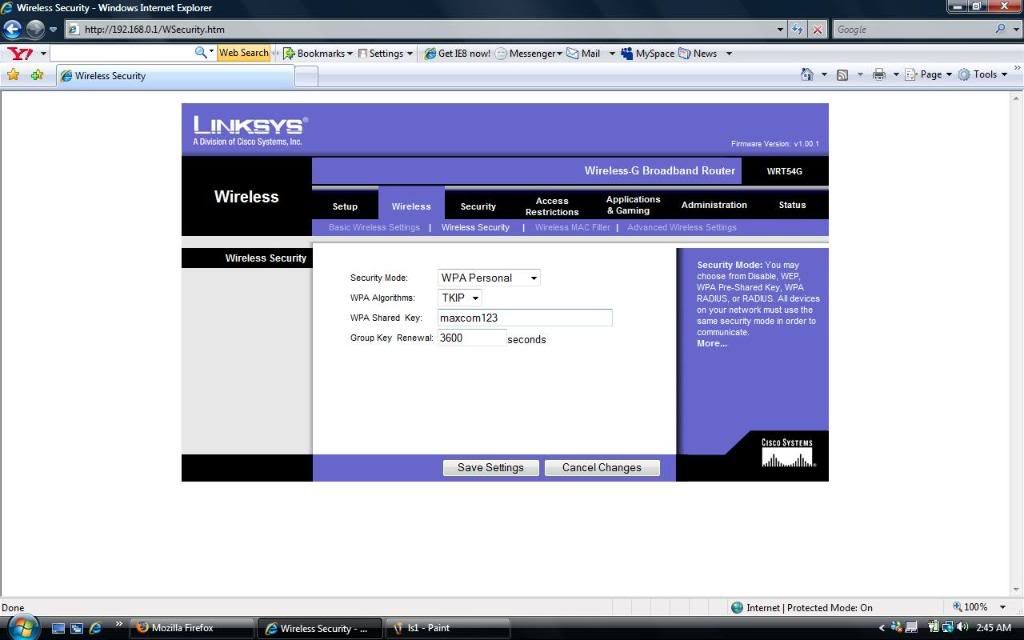Viewport: 1024px width, 640px height.
Task: Go to the Administration tab
Action: 714,205
